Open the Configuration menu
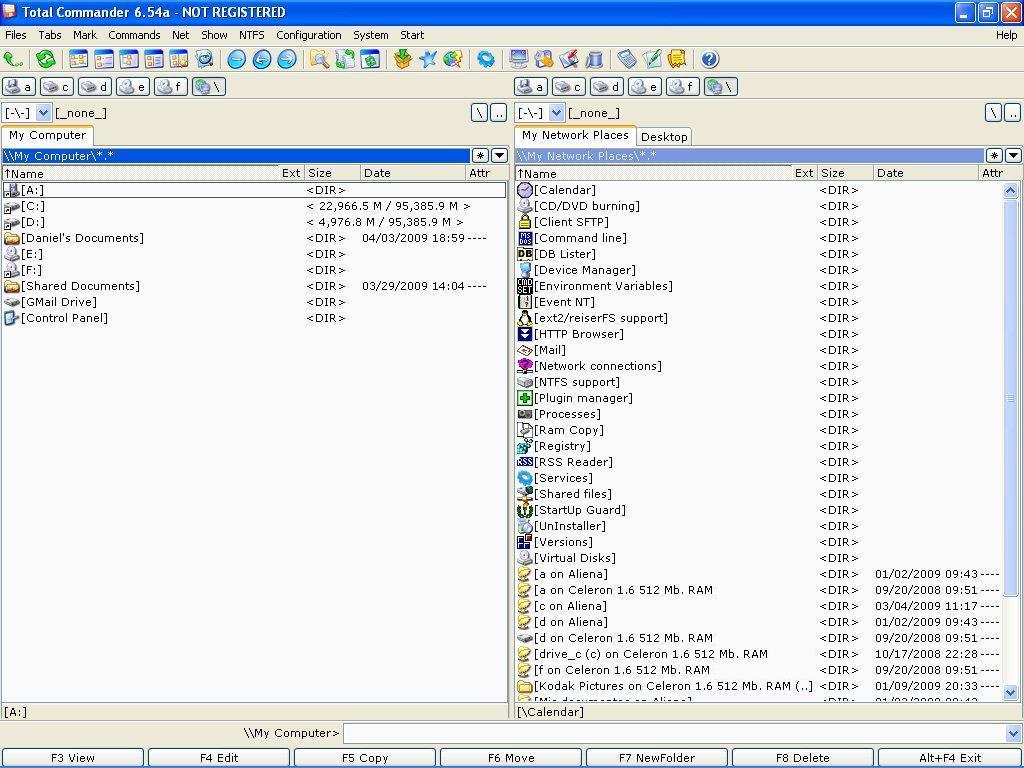Image resolution: width=1024 pixels, height=768 pixels. [308, 35]
